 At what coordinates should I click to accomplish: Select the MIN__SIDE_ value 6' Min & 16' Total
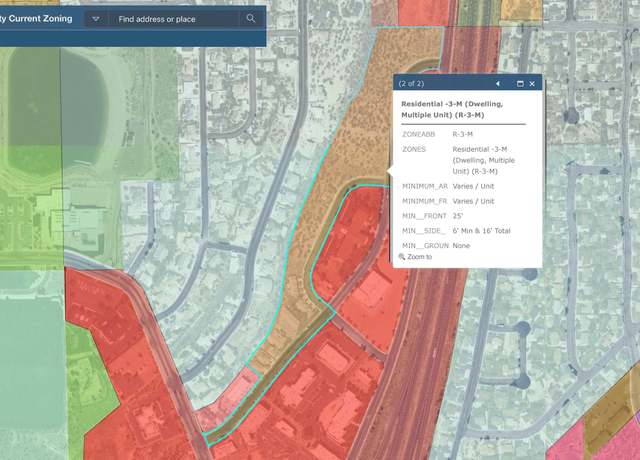tap(481, 231)
